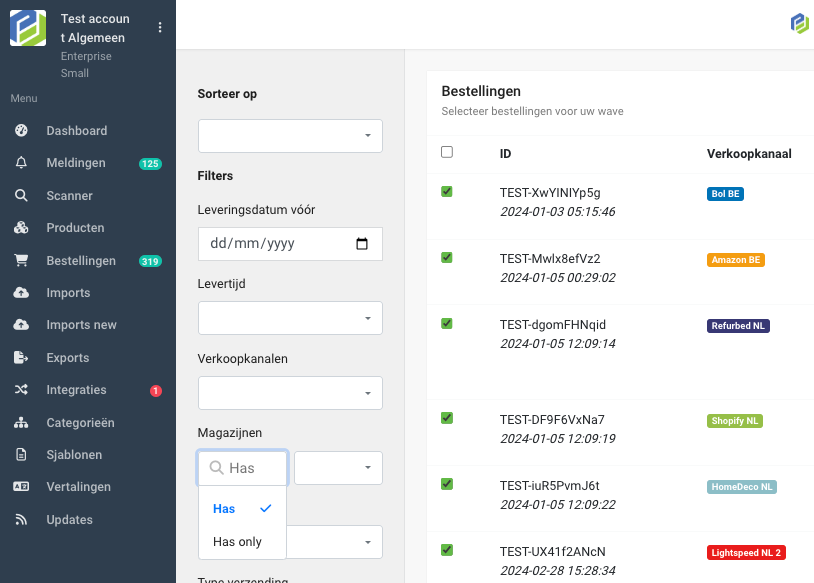Toggle the select-all orders header checkbox
Image resolution: width=814 pixels, height=583 pixels.
(447, 152)
